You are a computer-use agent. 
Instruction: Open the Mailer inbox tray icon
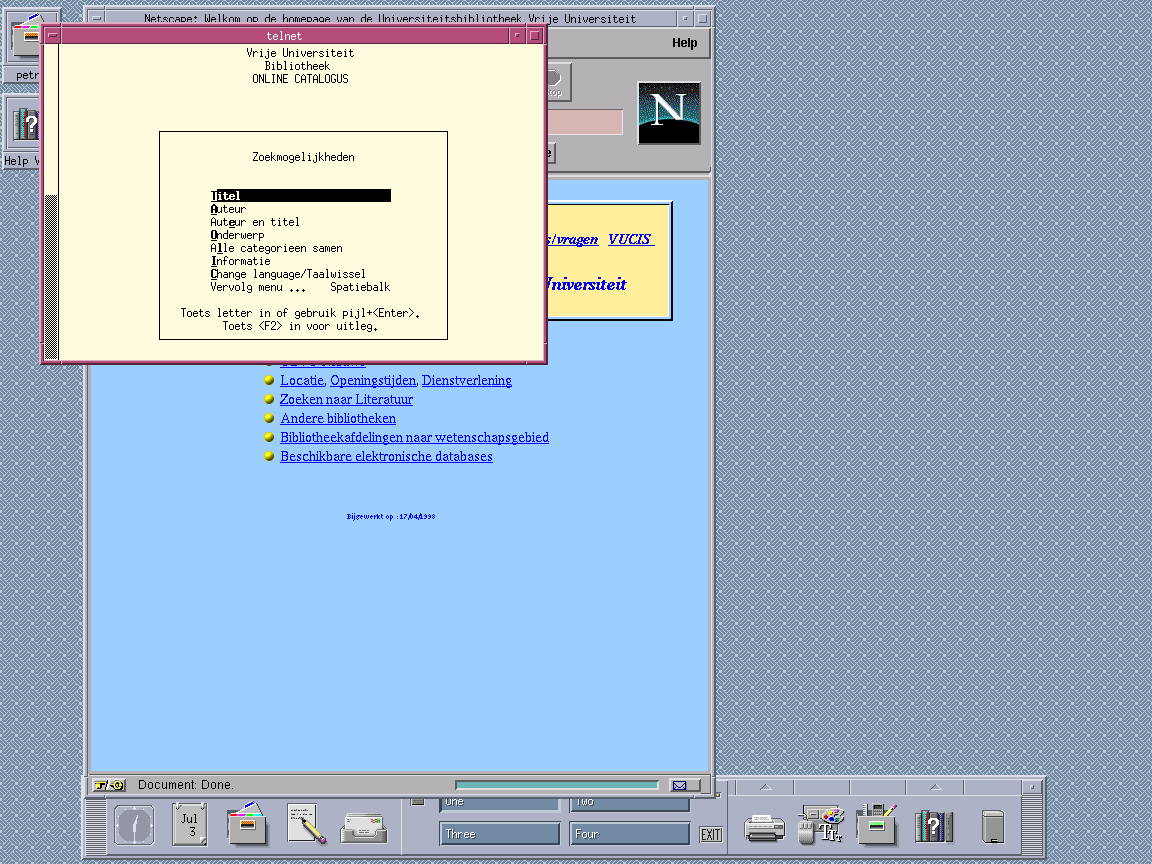pyautogui.click(x=364, y=828)
